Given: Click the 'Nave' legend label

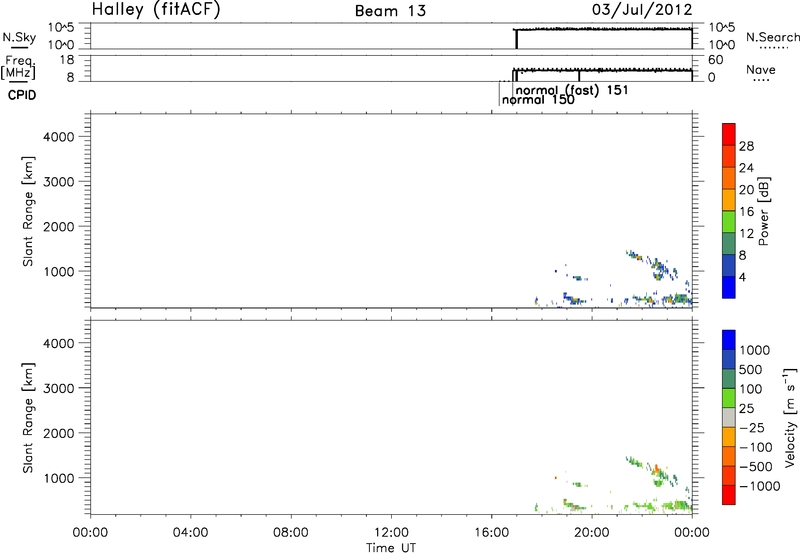Looking at the screenshot, I should 761,70.
